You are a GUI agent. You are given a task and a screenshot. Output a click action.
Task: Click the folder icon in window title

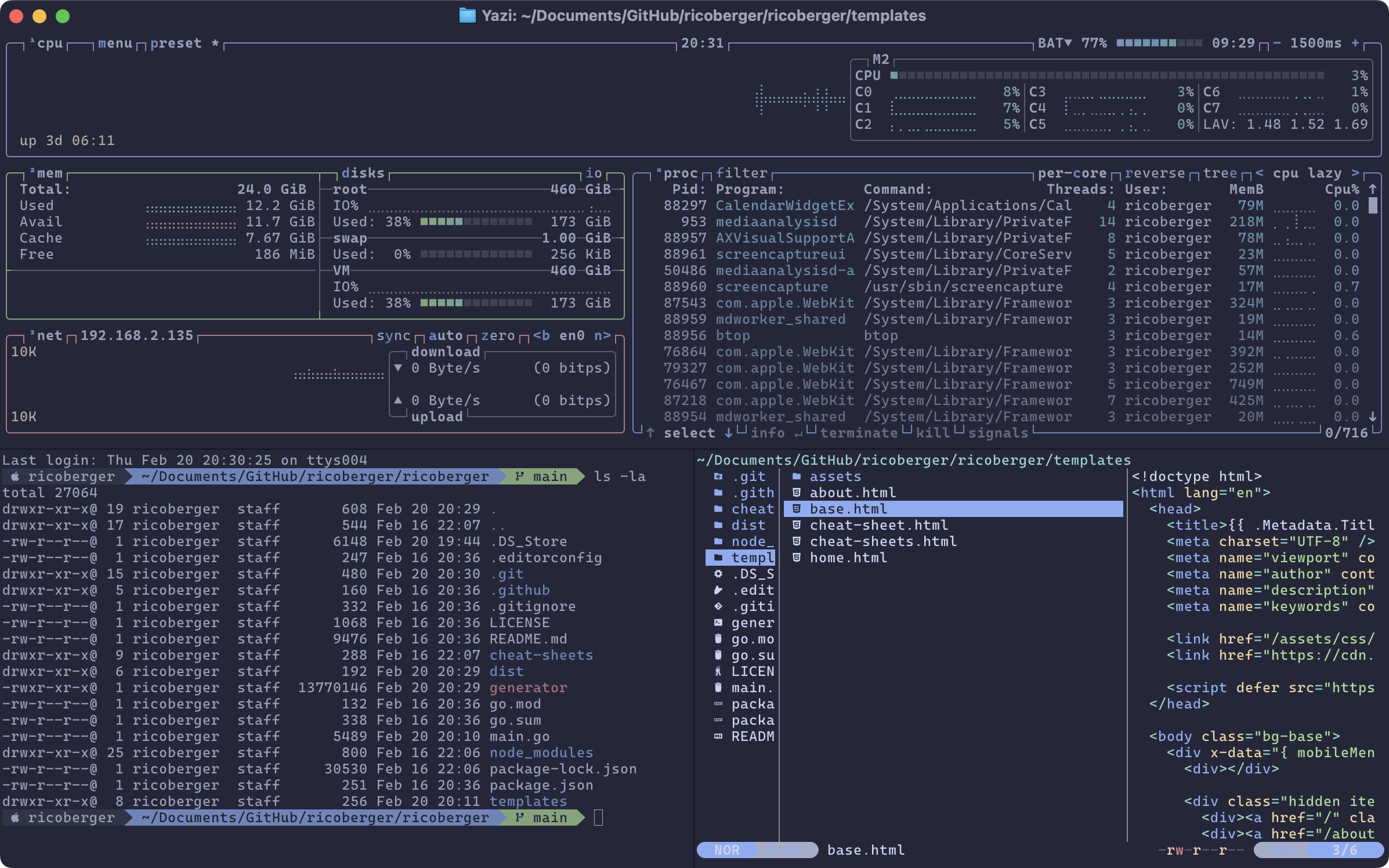point(468,16)
